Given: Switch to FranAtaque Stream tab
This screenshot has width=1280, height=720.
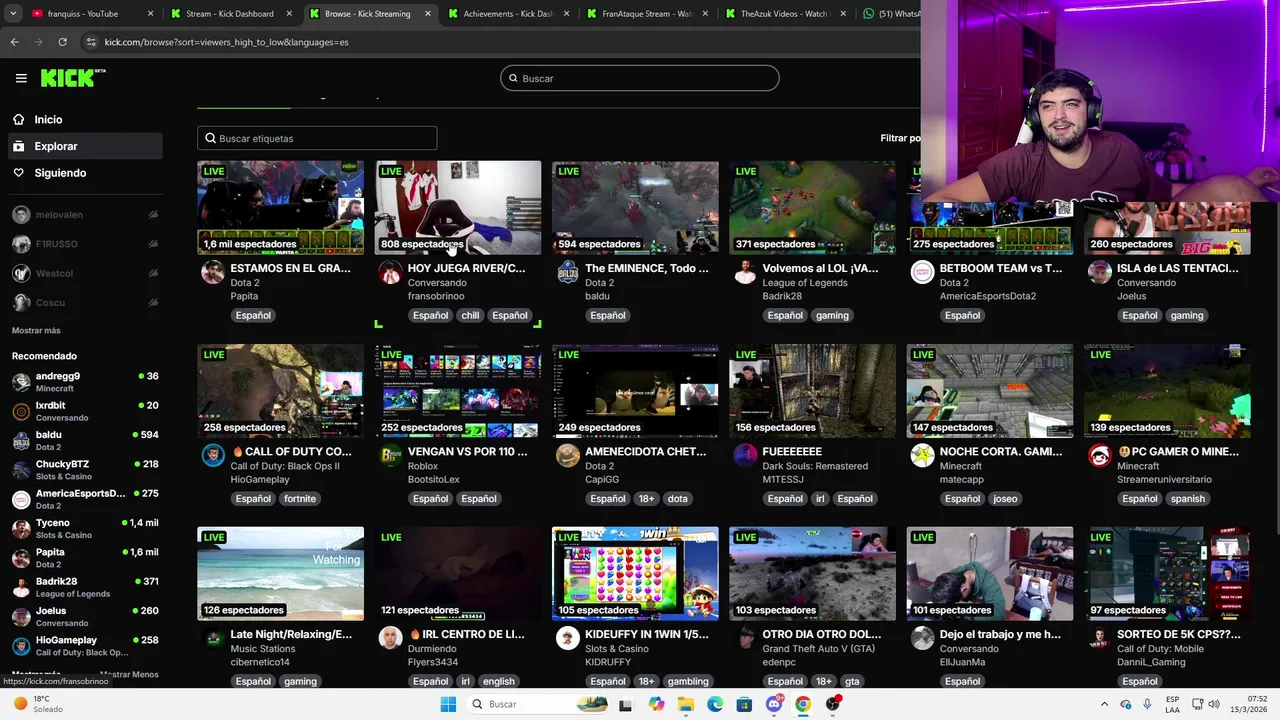Looking at the screenshot, I should click(646, 14).
